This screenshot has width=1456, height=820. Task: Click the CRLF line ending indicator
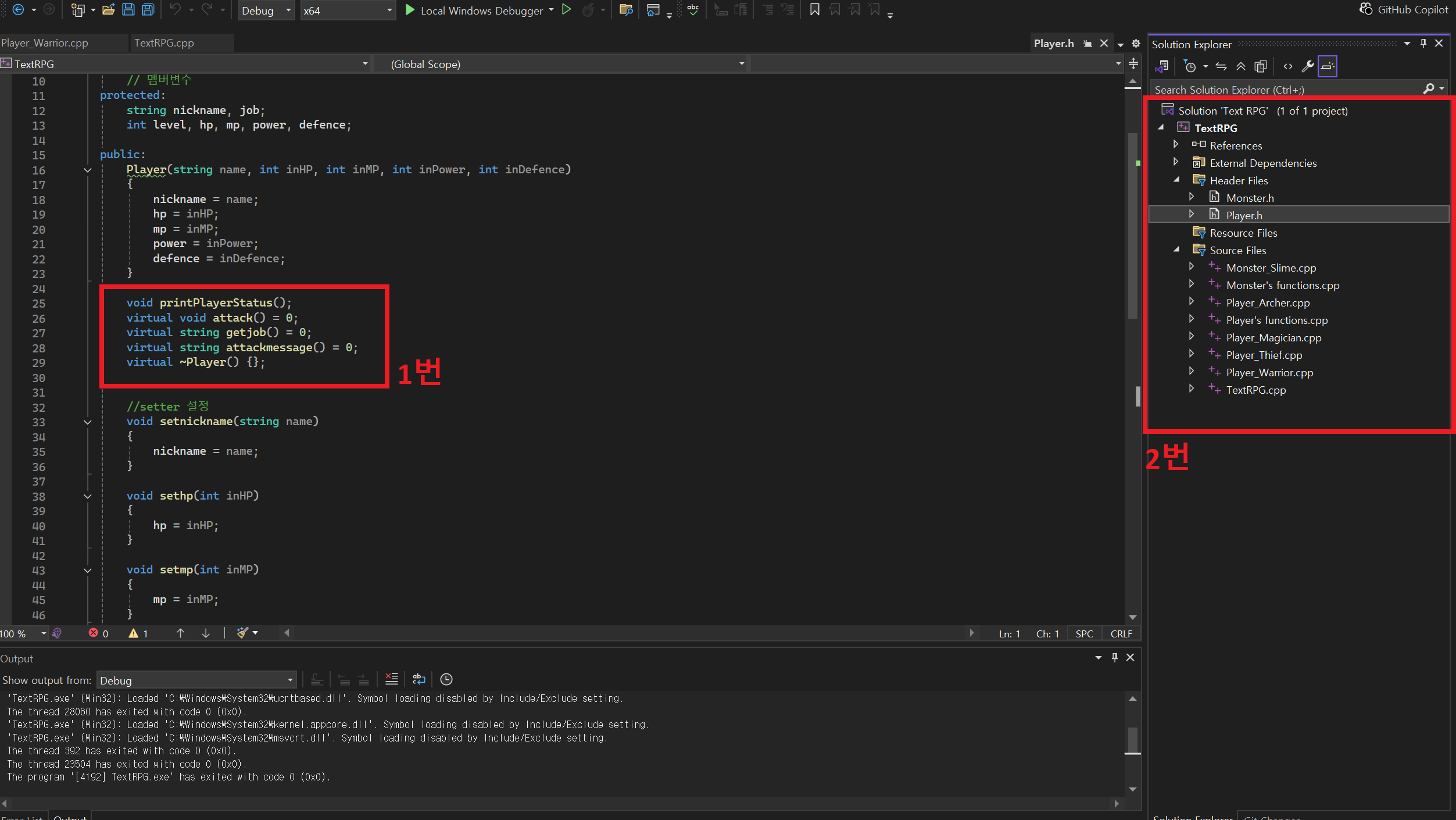click(x=1121, y=634)
